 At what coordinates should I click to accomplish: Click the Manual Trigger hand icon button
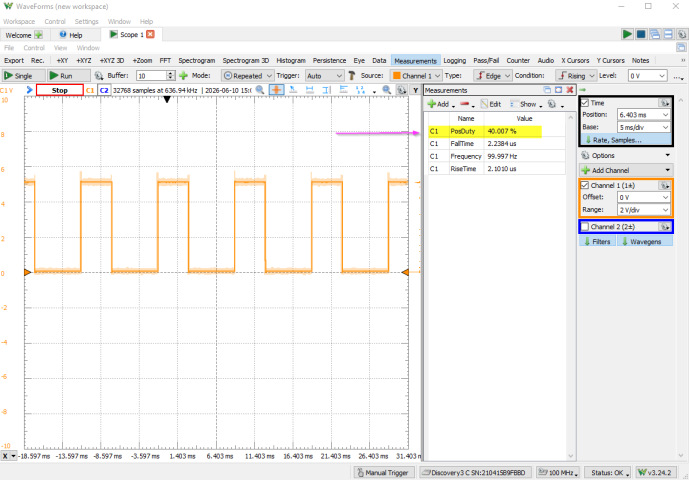pos(384,473)
